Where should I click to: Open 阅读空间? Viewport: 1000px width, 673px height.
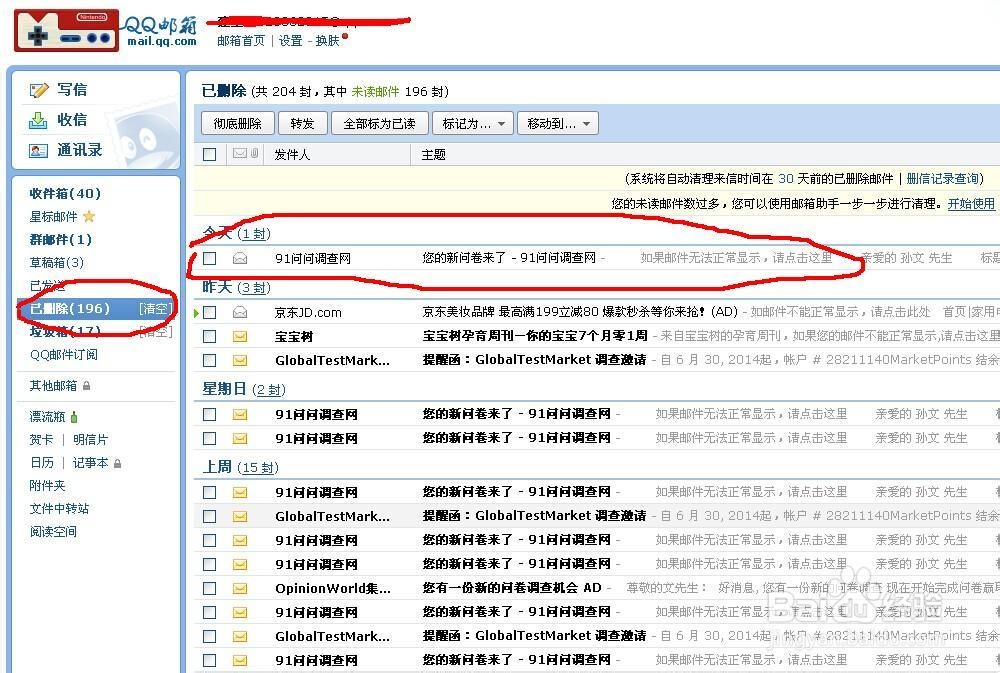[x=53, y=531]
